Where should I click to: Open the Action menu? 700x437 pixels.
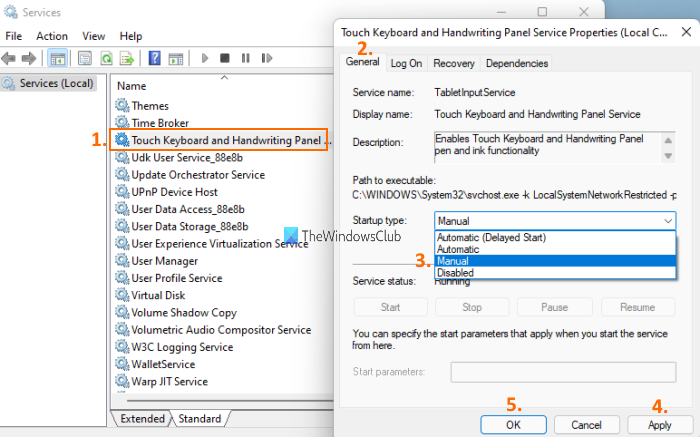pos(52,36)
